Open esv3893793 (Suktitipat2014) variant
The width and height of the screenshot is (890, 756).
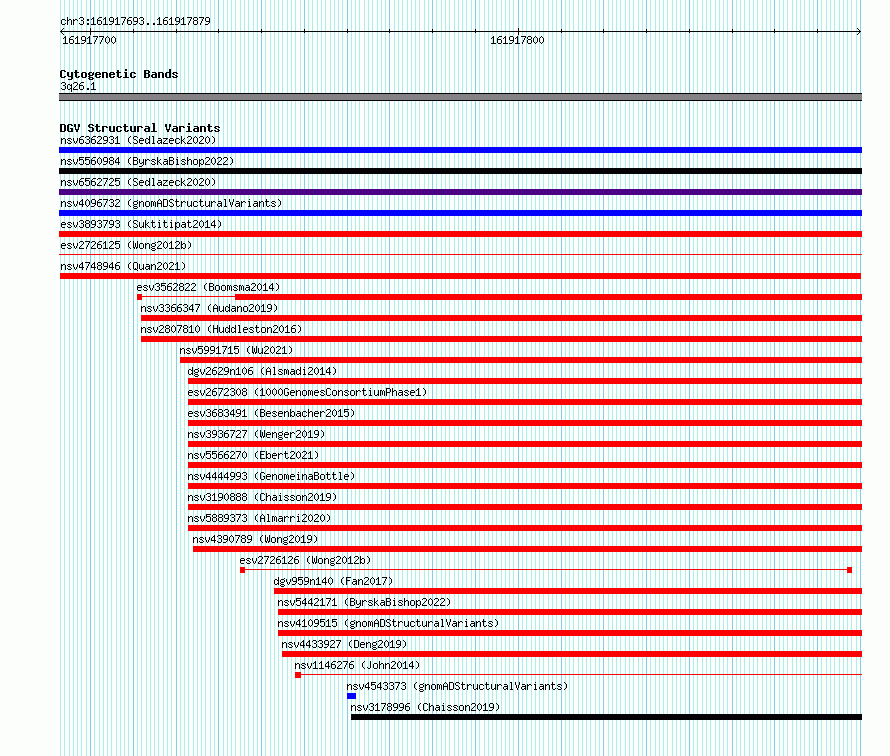tap(141, 224)
